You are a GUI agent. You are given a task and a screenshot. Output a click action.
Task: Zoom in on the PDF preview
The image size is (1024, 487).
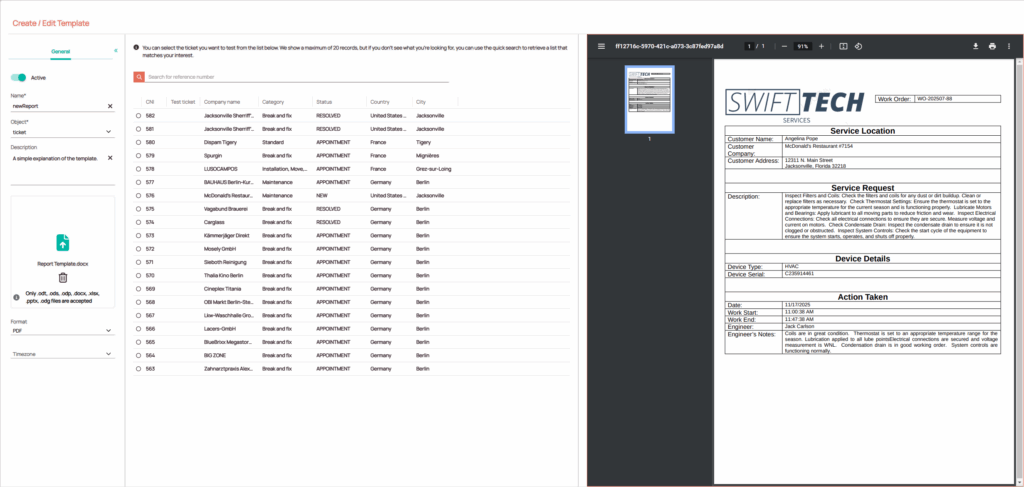[x=821, y=46]
